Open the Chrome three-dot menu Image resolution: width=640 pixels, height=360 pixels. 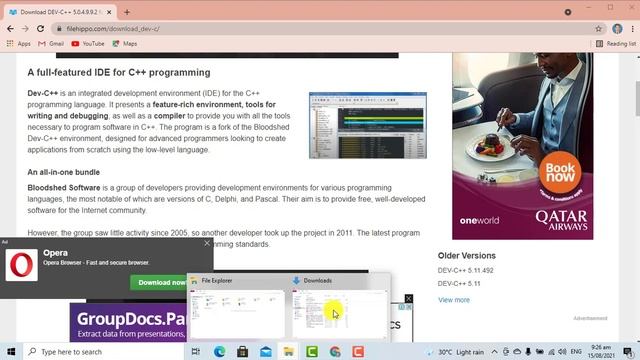pyautogui.click(x=632, y=29)
